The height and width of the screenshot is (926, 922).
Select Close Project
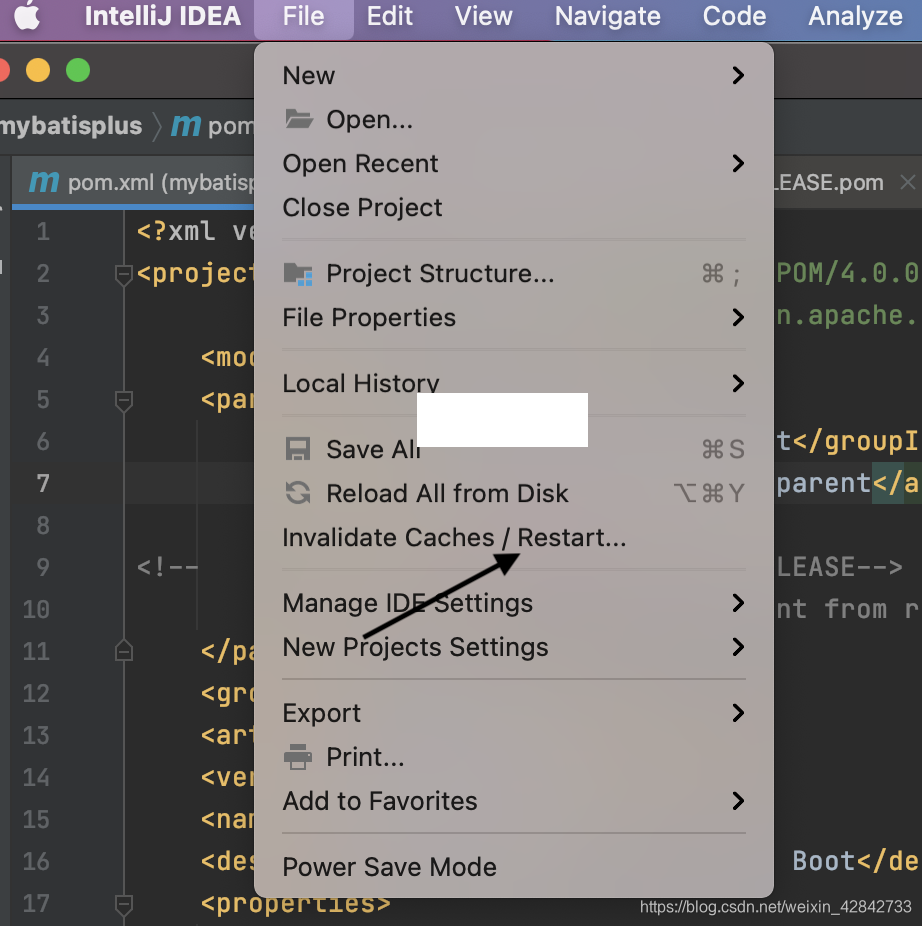pos(514,208)
